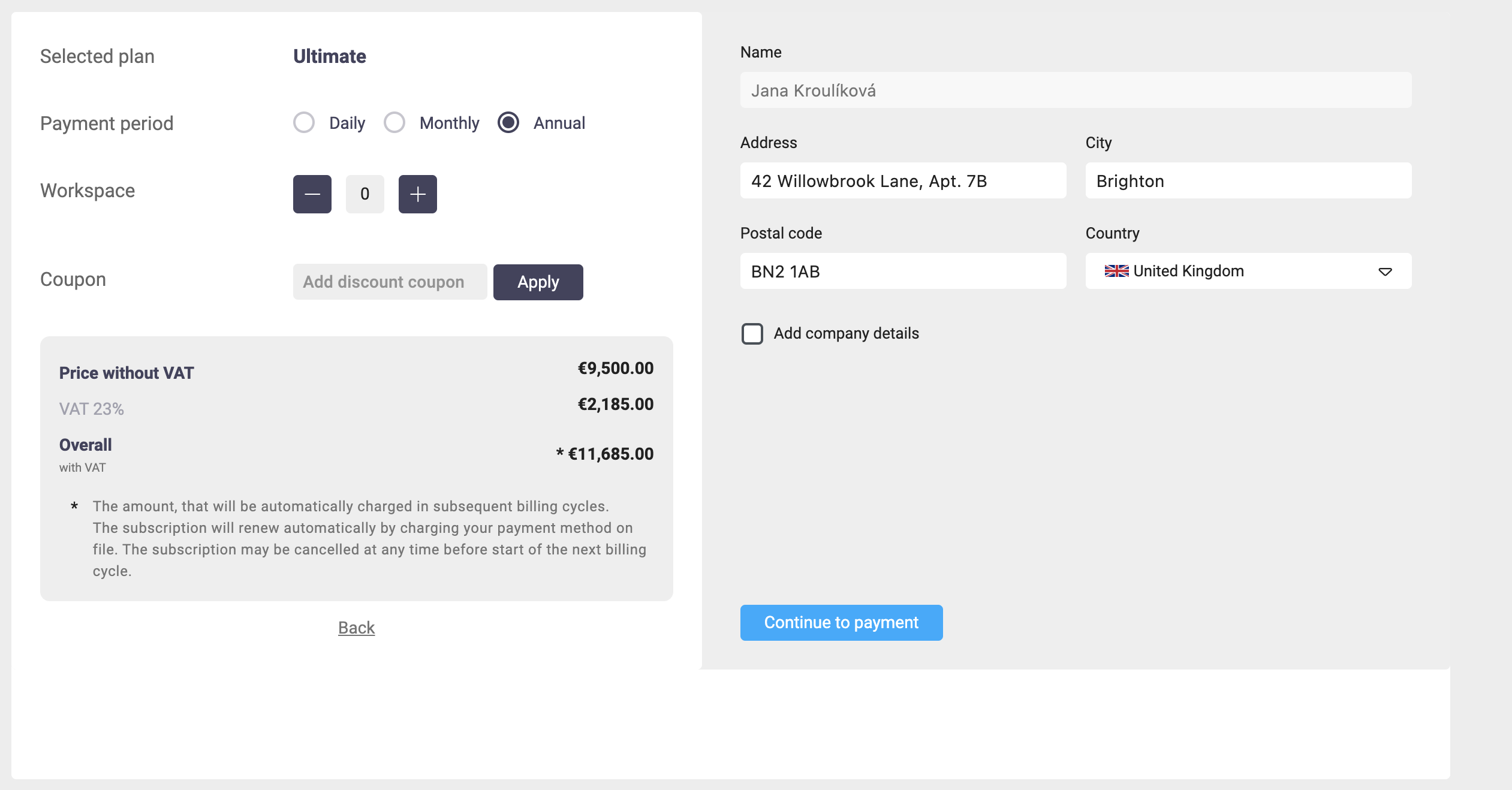
Task: Open the Country dropdown arrow
Action: 1385,272
